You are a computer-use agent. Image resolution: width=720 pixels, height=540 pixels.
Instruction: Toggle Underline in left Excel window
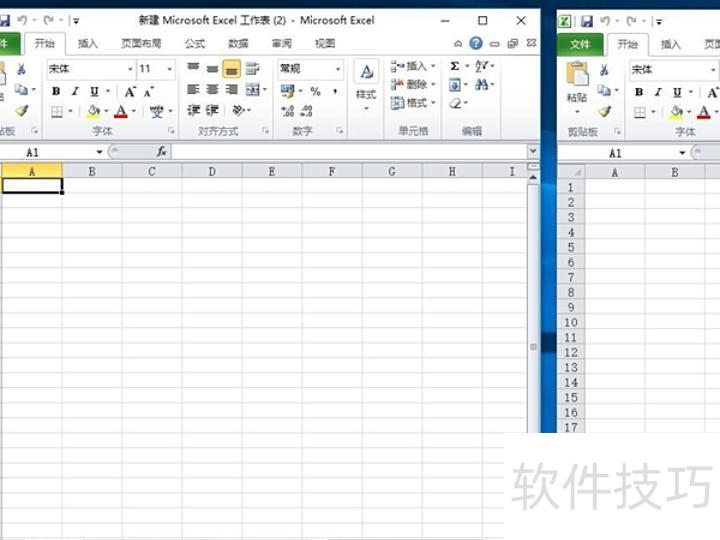(x=94, y=91)
